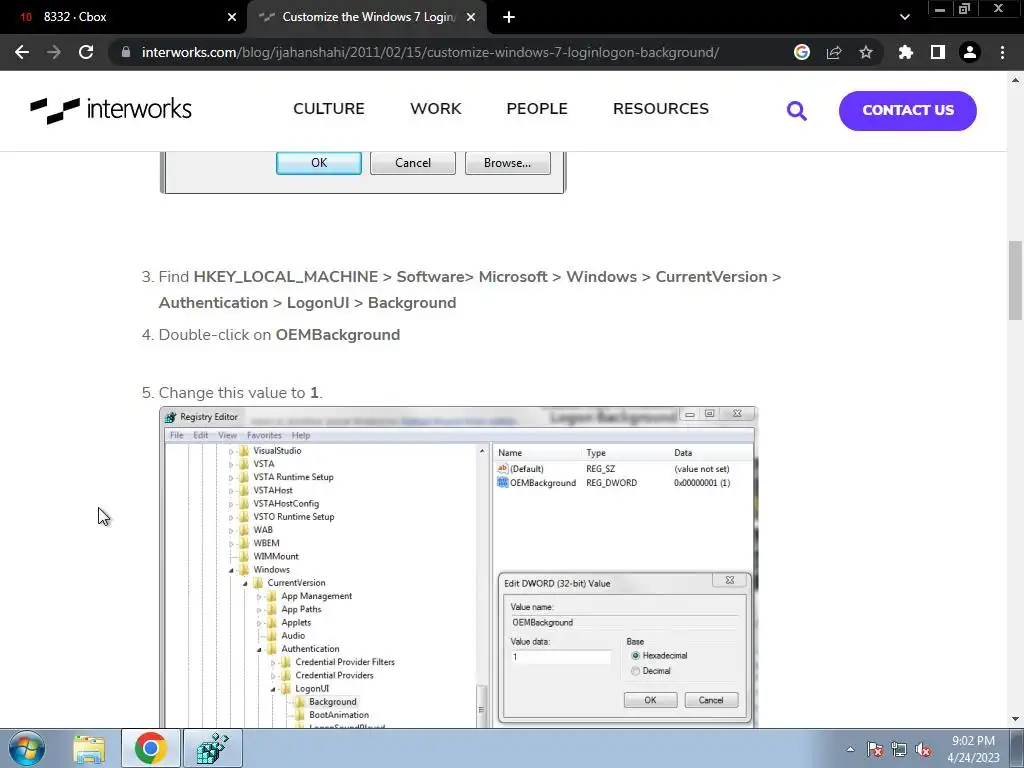Expand the VisualStudio registry key
The height and width of the screenshot is (768, 1024).
point(231,451)
